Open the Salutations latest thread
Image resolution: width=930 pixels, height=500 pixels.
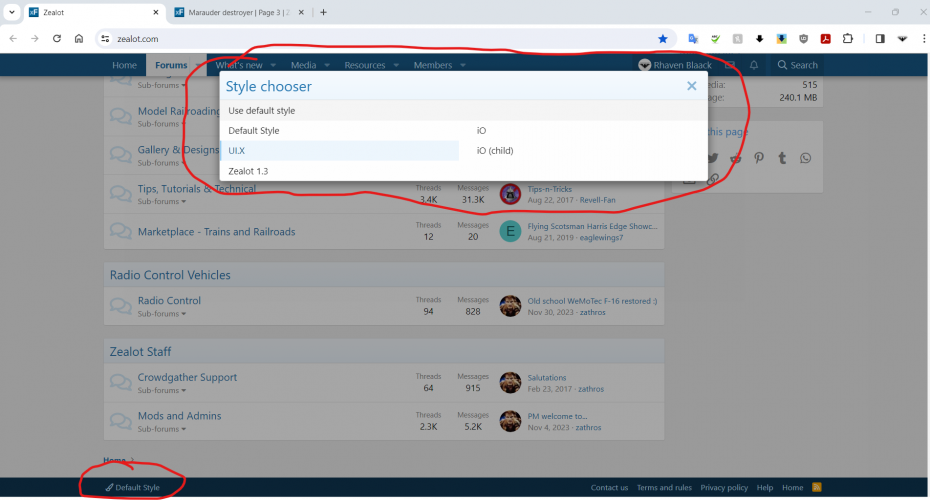[547, 378]
